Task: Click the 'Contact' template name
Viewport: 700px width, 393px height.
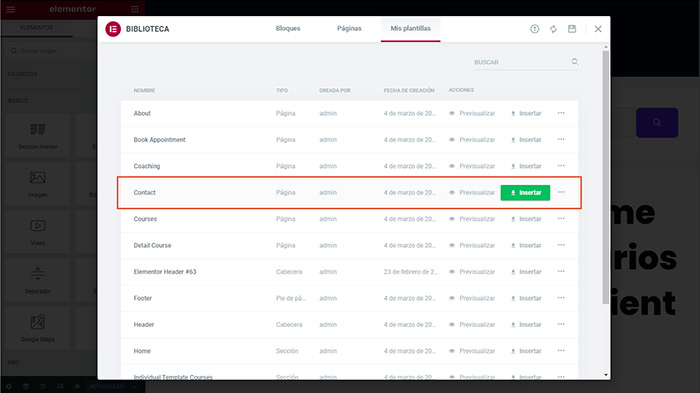Action: (x=145, y=192)
